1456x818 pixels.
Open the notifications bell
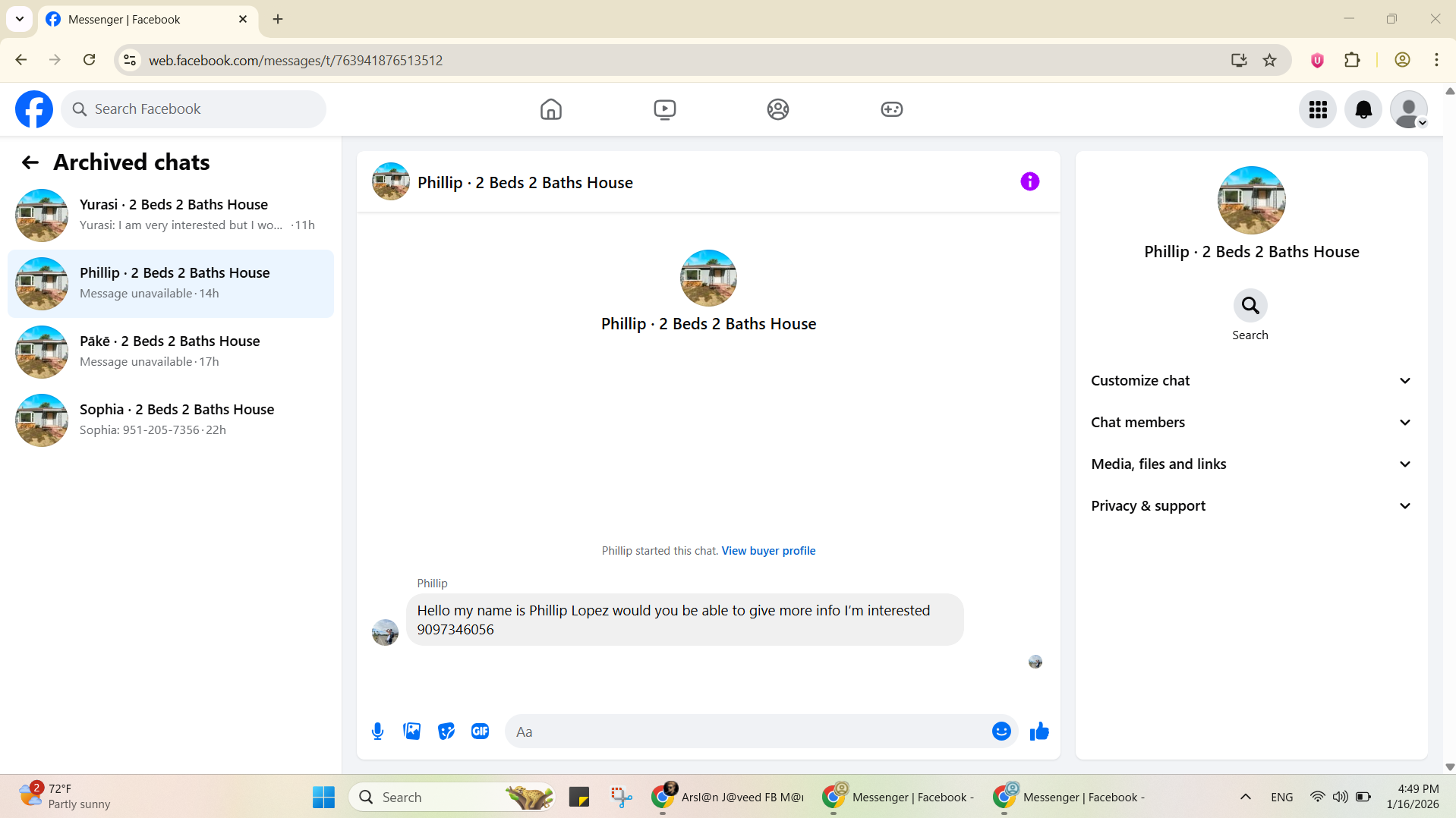click(x=1363, y=109)
